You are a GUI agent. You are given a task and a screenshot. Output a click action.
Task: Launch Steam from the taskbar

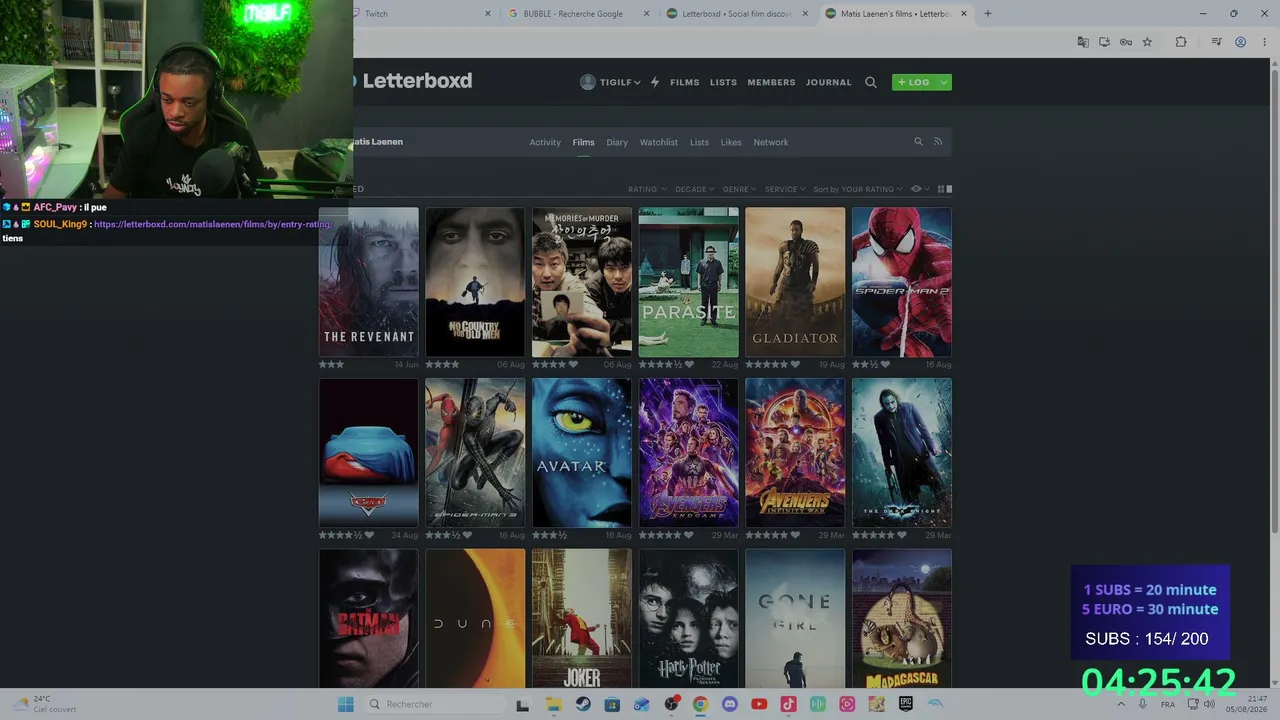click(x=583, y=704)
